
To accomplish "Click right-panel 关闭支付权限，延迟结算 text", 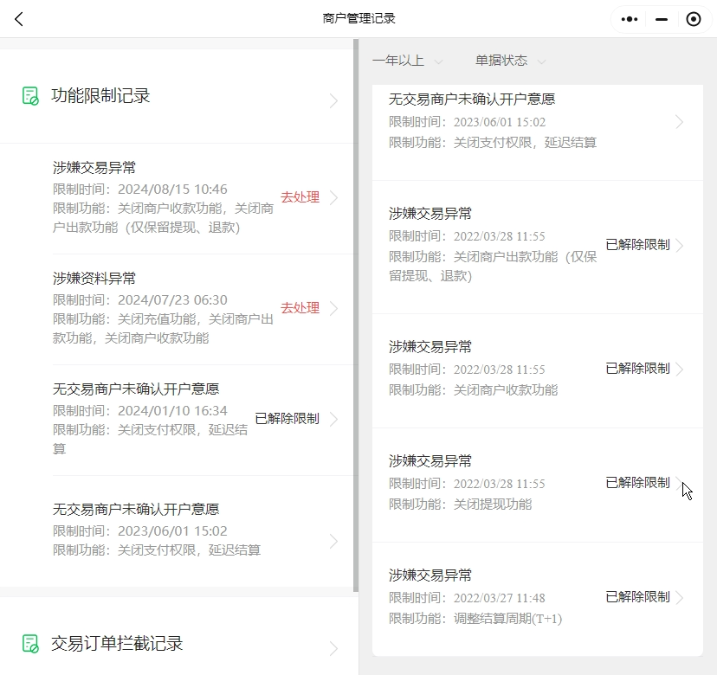I will coord(525,143).
